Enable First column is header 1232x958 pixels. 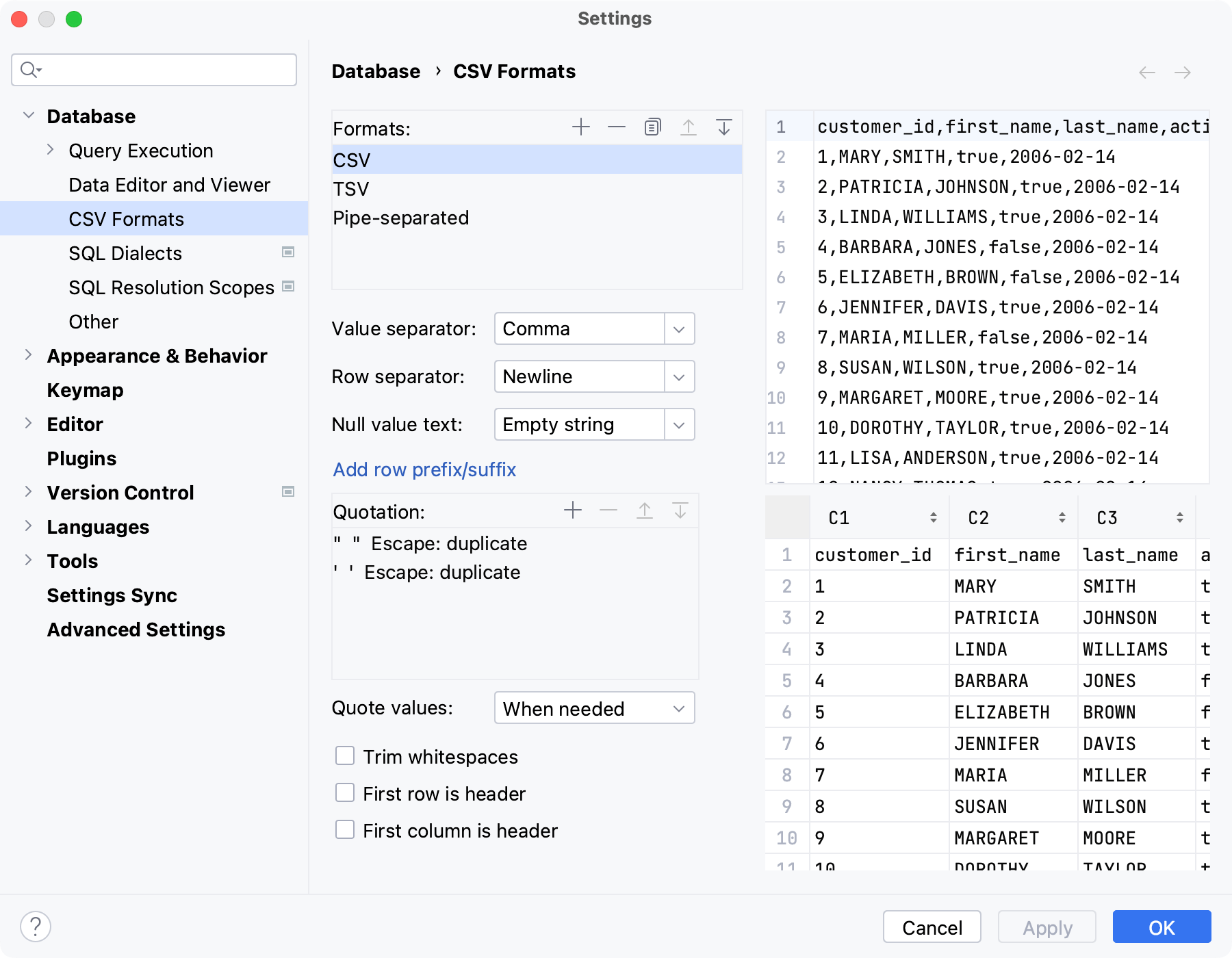pos(346,829)
